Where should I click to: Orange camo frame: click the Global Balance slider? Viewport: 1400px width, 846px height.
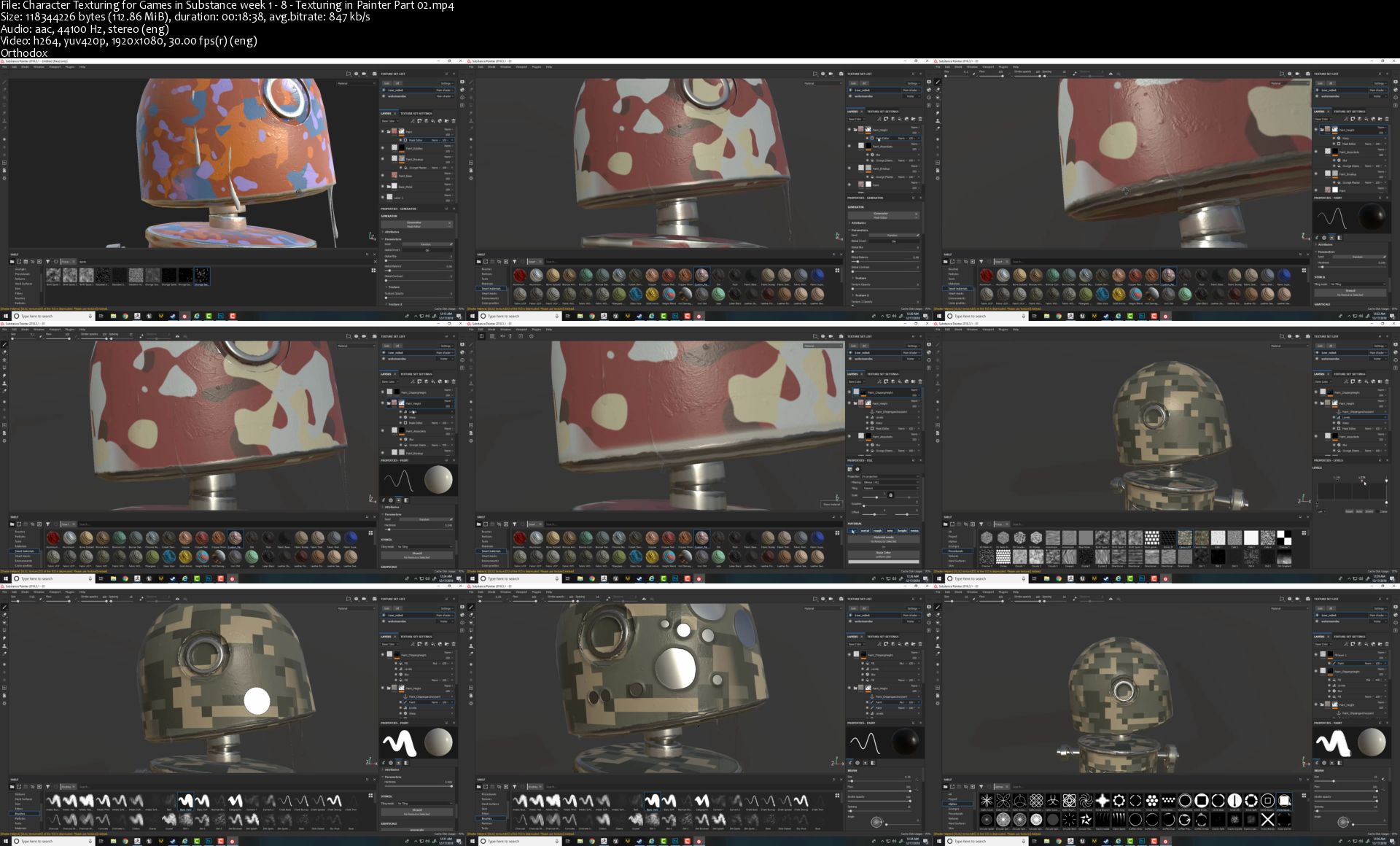[419, 271]
